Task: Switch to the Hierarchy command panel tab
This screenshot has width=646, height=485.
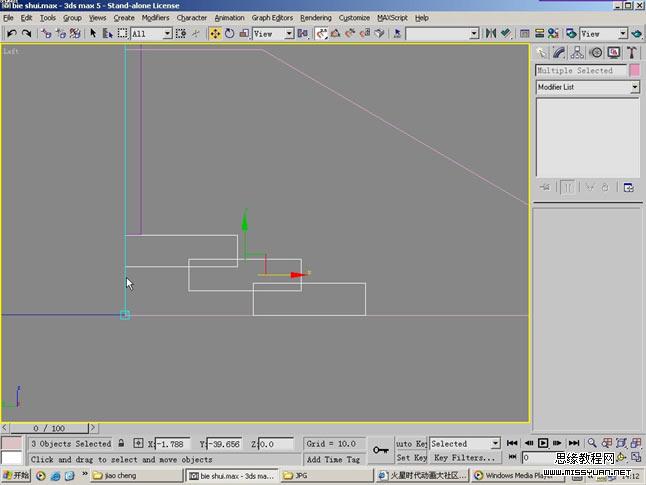Action: [577, 52]
